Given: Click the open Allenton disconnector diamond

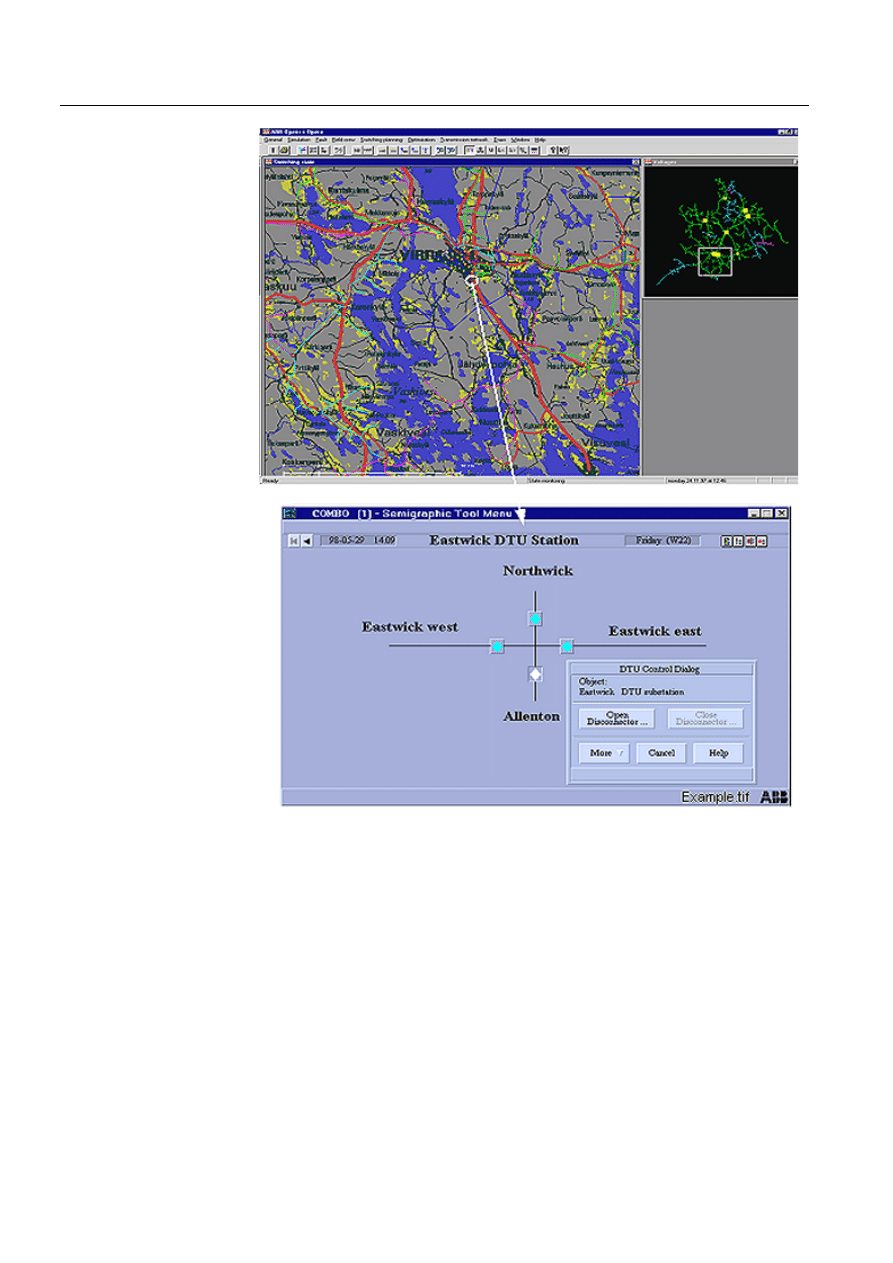Looking at the screenshot, I should pyautogui.click(x=535, y=674).
